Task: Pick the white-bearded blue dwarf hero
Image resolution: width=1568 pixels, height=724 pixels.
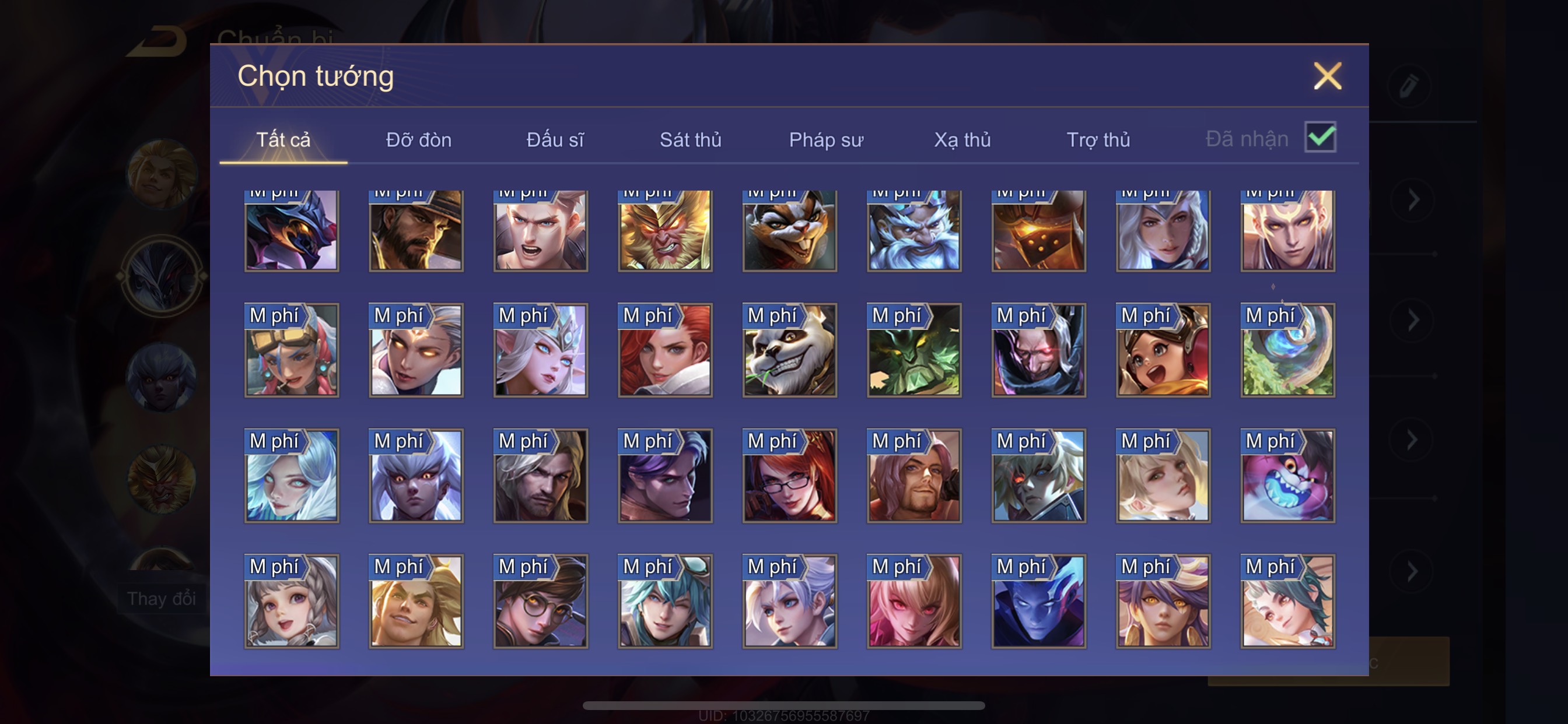Action: pyautogui.click(x=914, y=230)
